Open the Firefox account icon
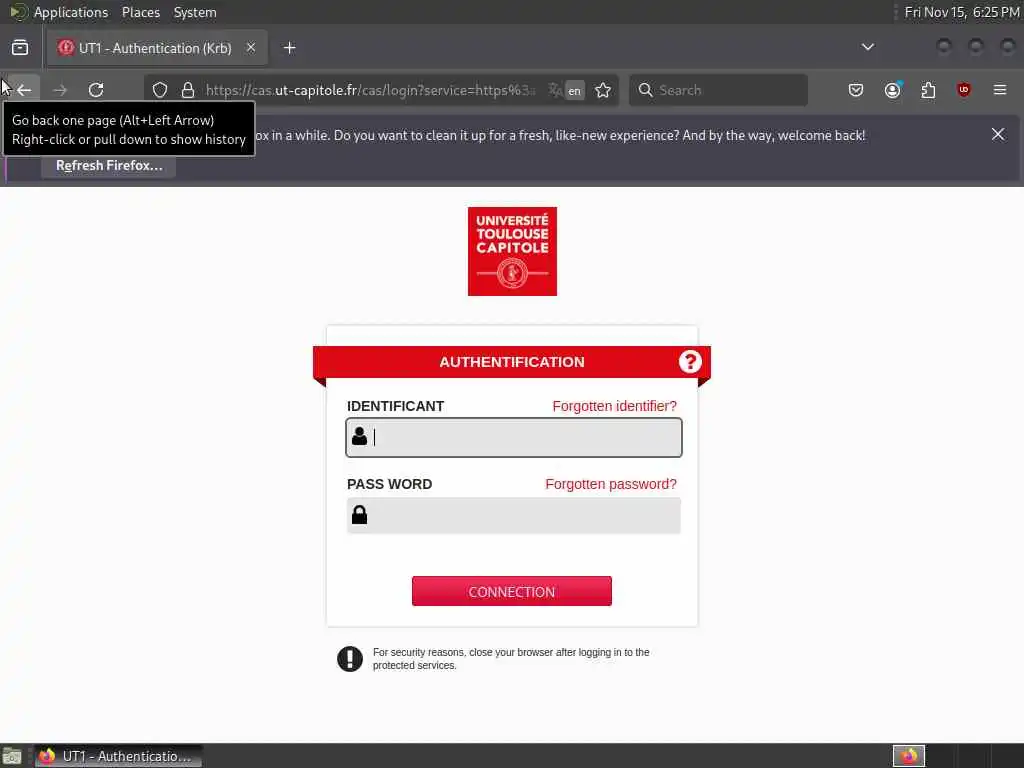The image size is (1024, 768). pyautogui.click(x=892, y=90)
